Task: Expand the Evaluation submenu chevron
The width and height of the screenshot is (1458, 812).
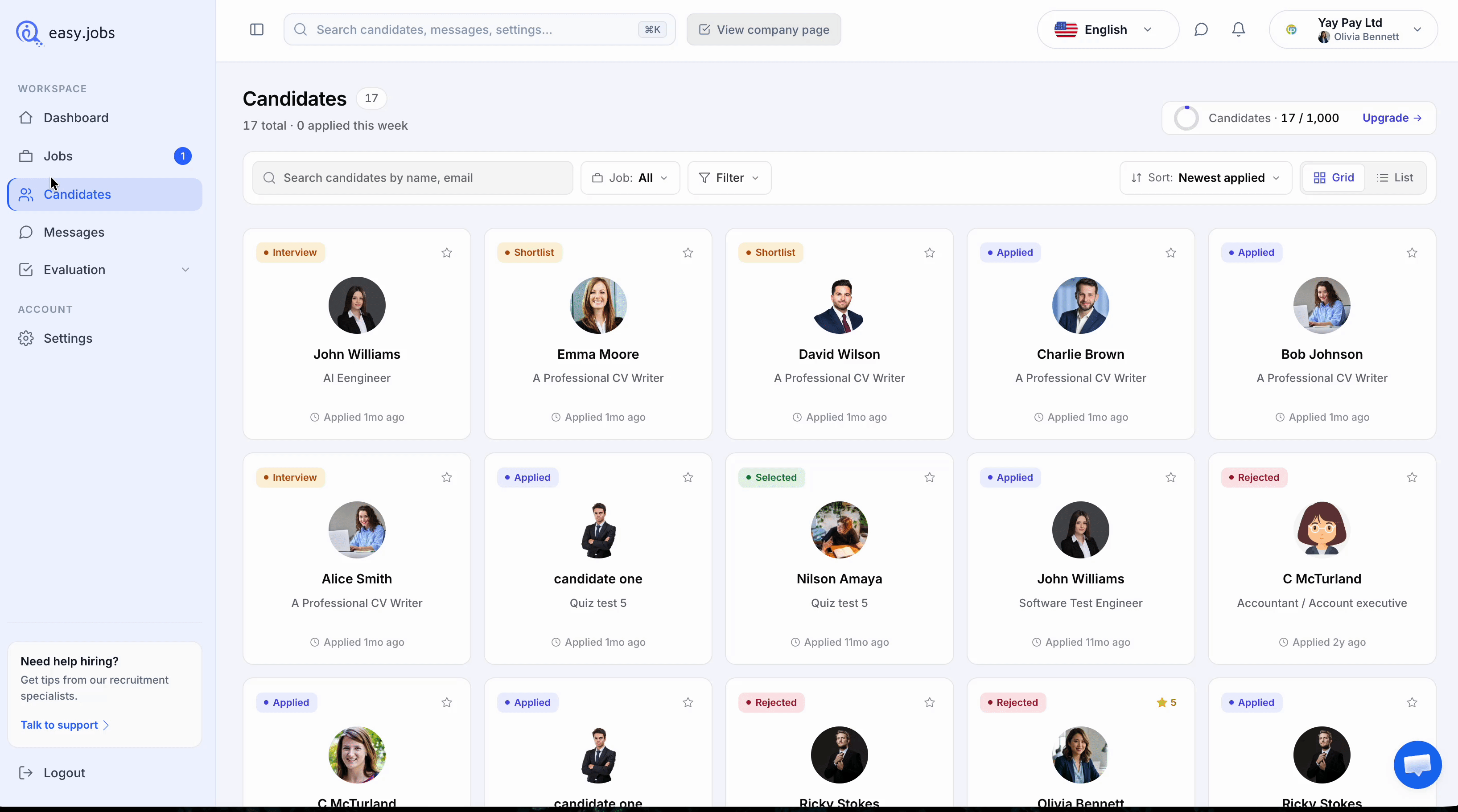Action: click(185, 270)
